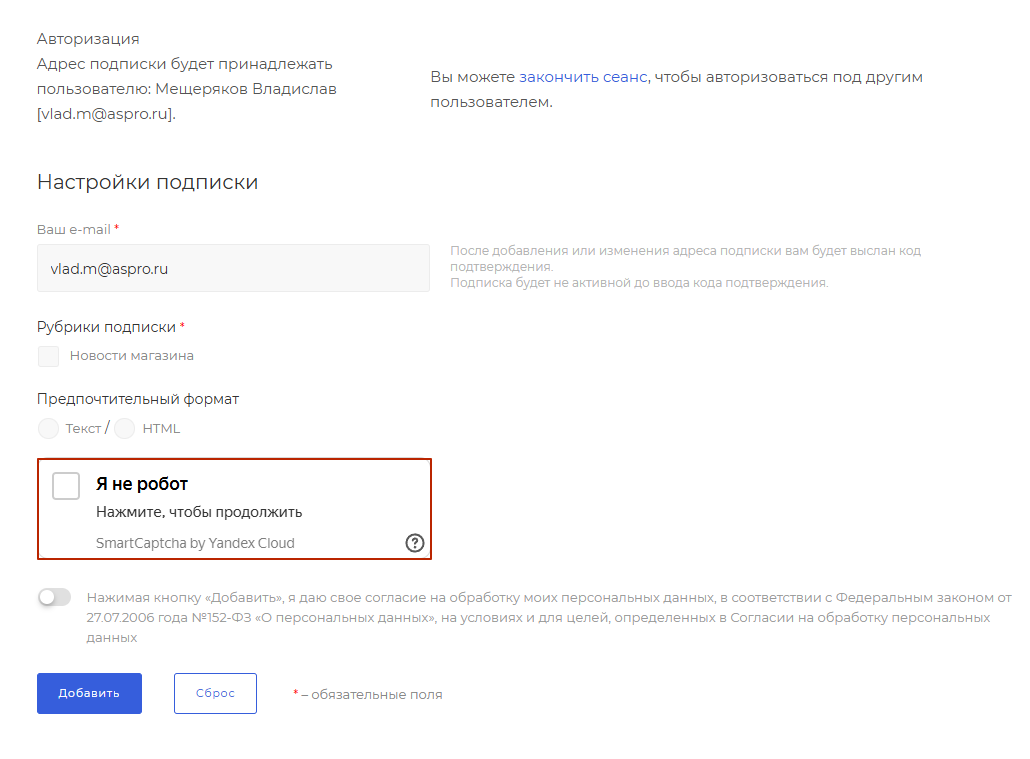
Task: Toggle the personal data consent switch
Action: (x=54, y=598)
